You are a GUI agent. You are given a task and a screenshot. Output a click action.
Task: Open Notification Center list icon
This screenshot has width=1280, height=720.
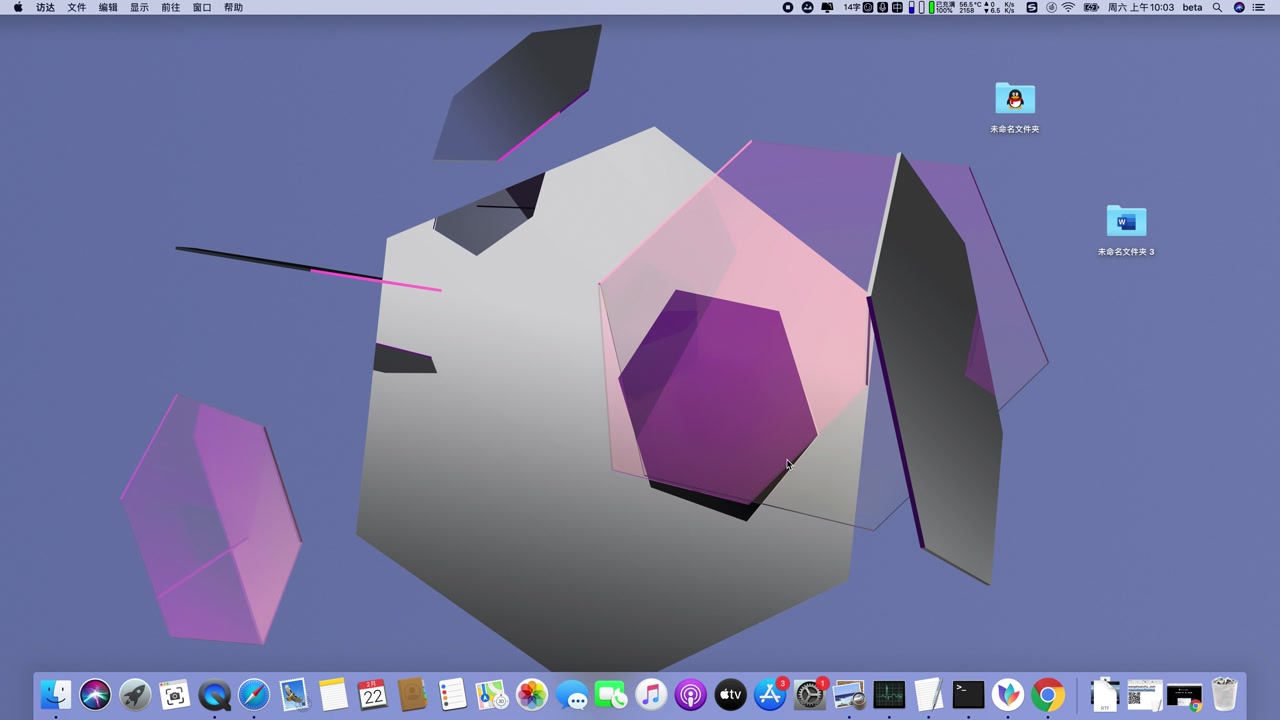click(1259, 7)
